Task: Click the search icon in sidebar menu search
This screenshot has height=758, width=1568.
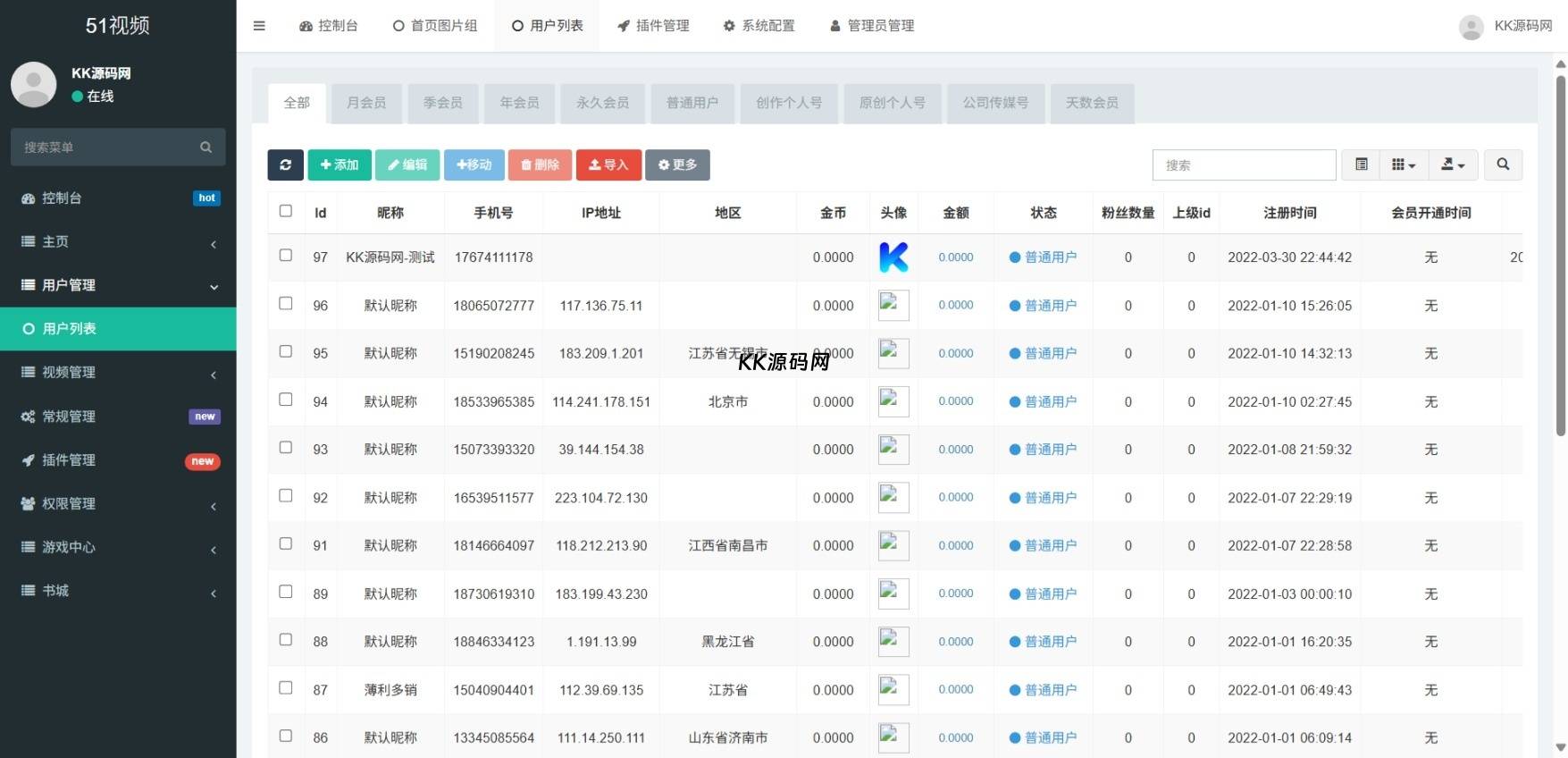Action: 206,147
